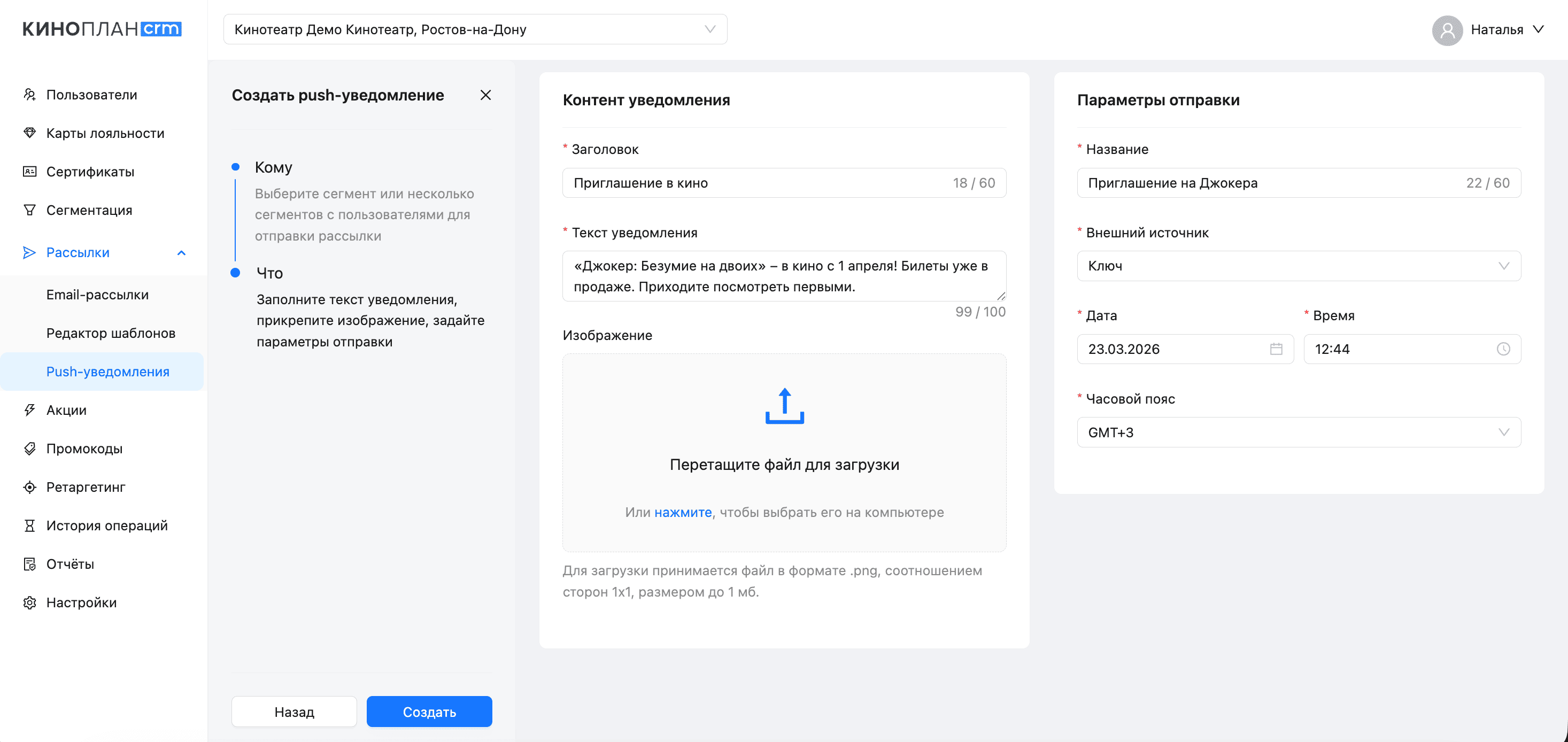1568x742 pixels.
Task: Click the Назад button
Action: 294,712
